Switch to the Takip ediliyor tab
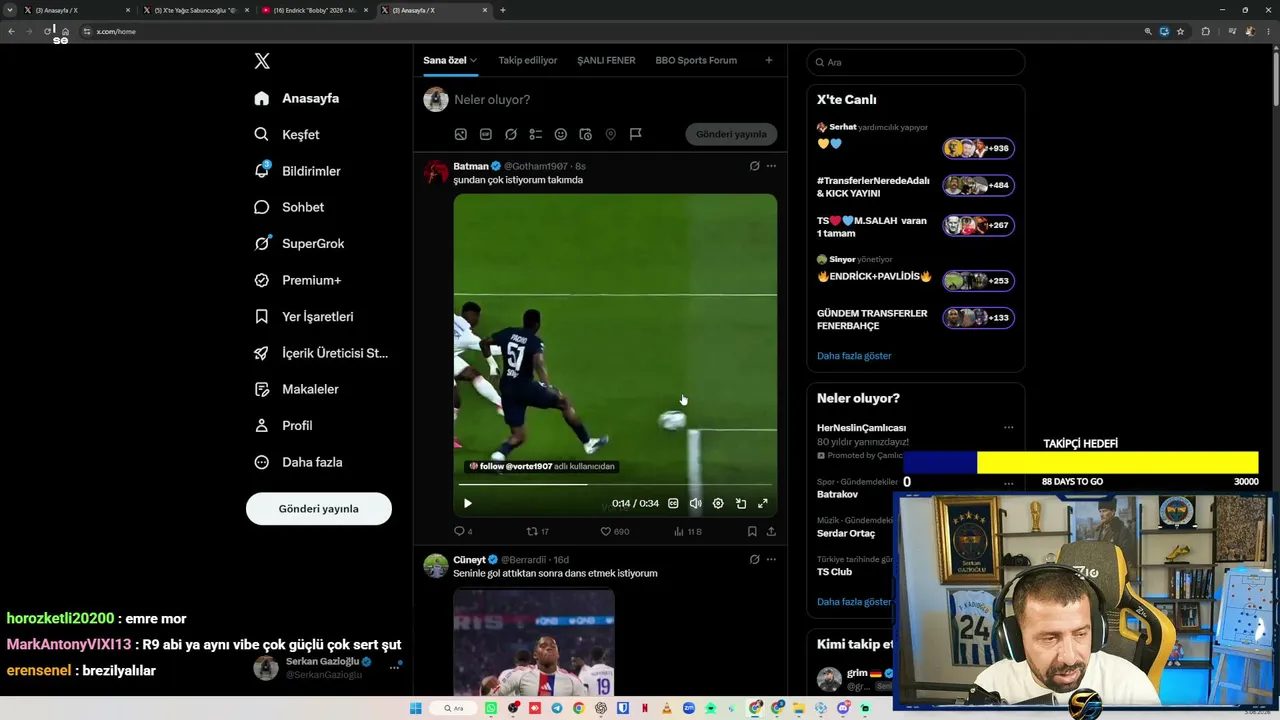 tap(528, 60)
